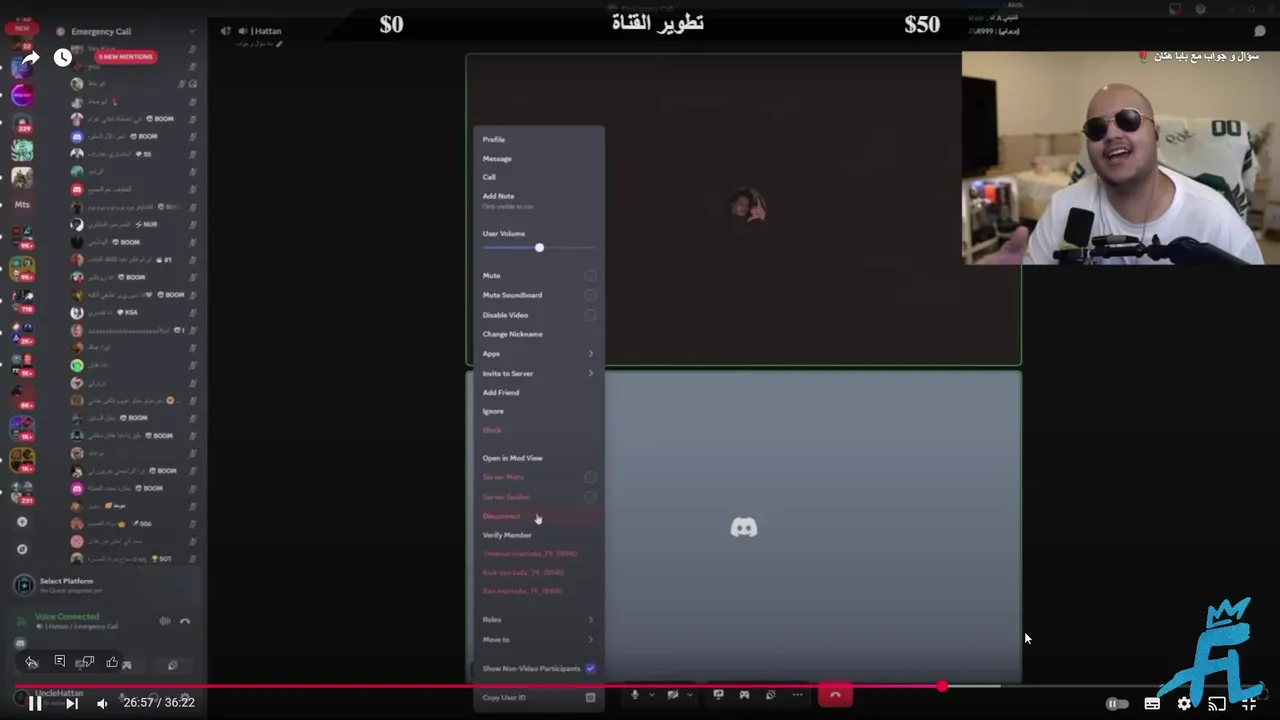Open the chat bubble icon at top right
Screen dimensions: 1280x720
pyautogui.click(x=1259, y=31)
